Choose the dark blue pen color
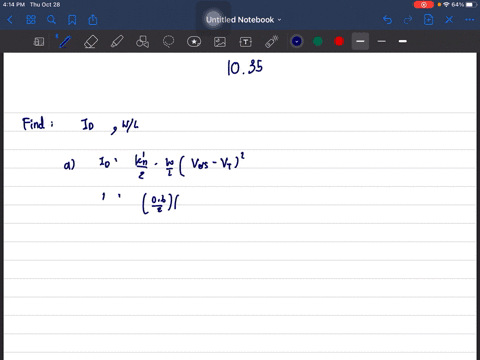The height and width of the screenshot is (360, 480). click(x=297, y=41)
